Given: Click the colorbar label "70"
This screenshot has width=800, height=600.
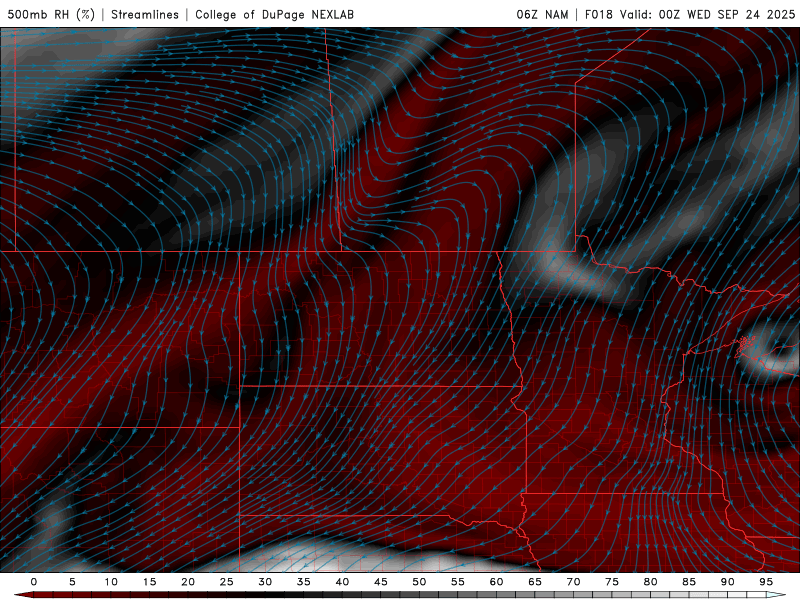Looking at the screenshot, I should pyautogui.click(x=573, y=582).
